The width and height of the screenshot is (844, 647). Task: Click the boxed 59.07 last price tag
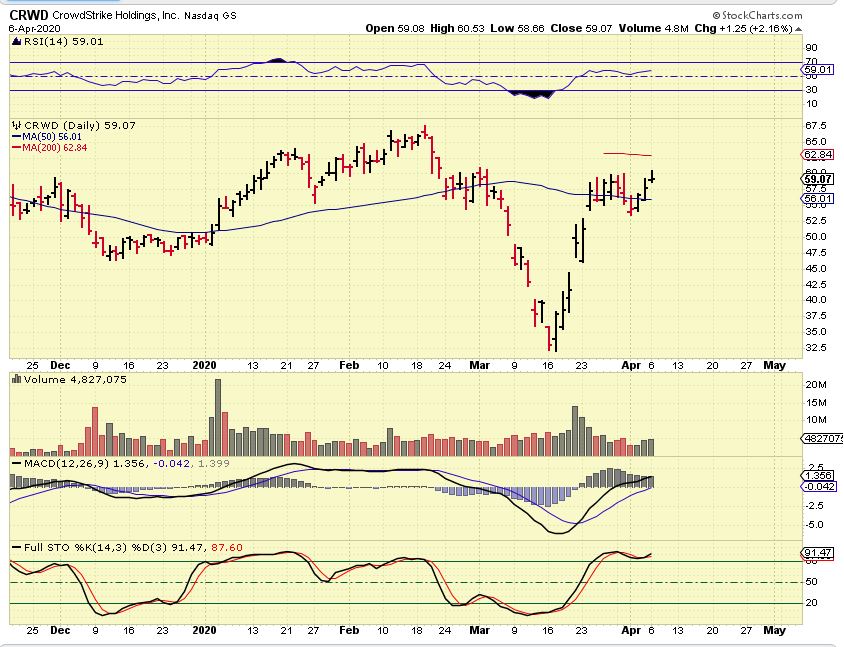click(818, 179)
